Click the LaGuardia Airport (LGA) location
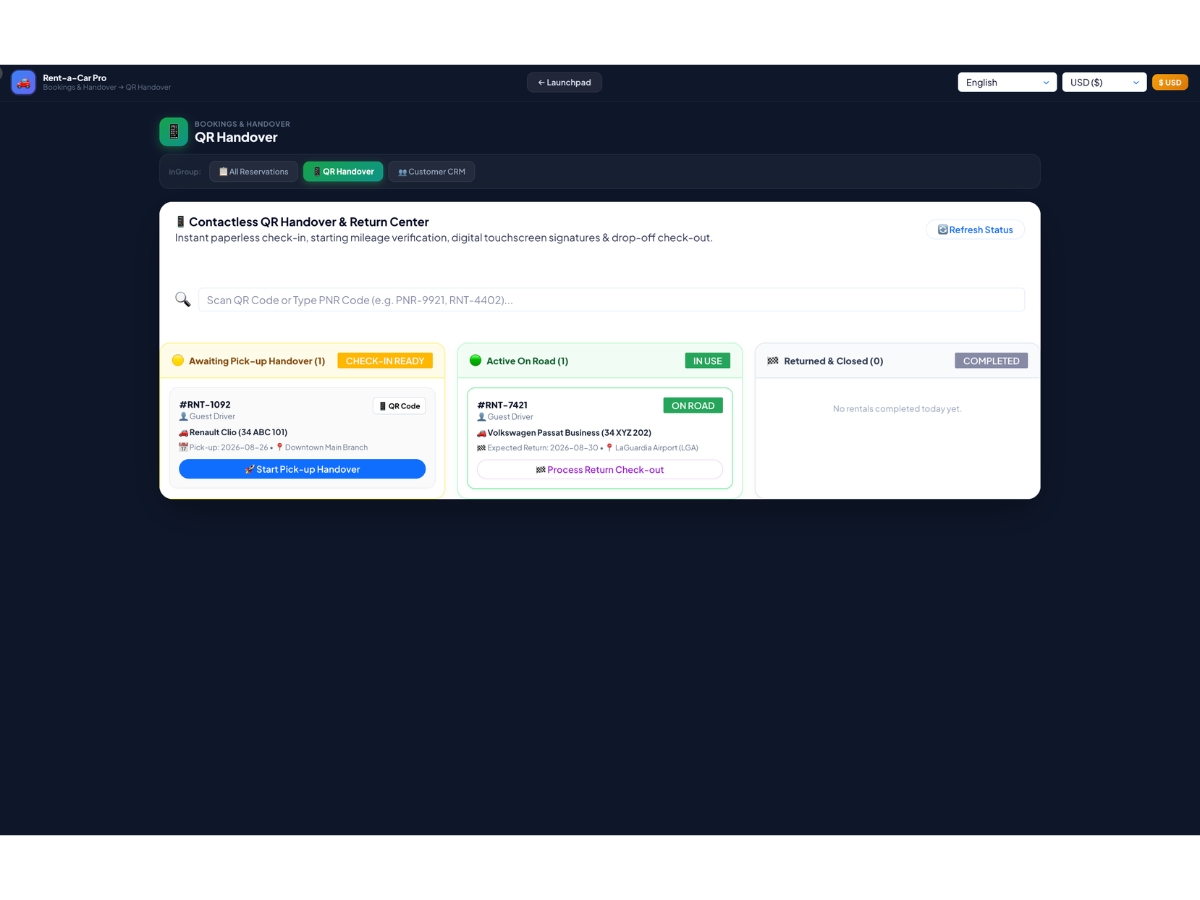The height and width of the screenshot is (900, 1200). click(656, 447)
